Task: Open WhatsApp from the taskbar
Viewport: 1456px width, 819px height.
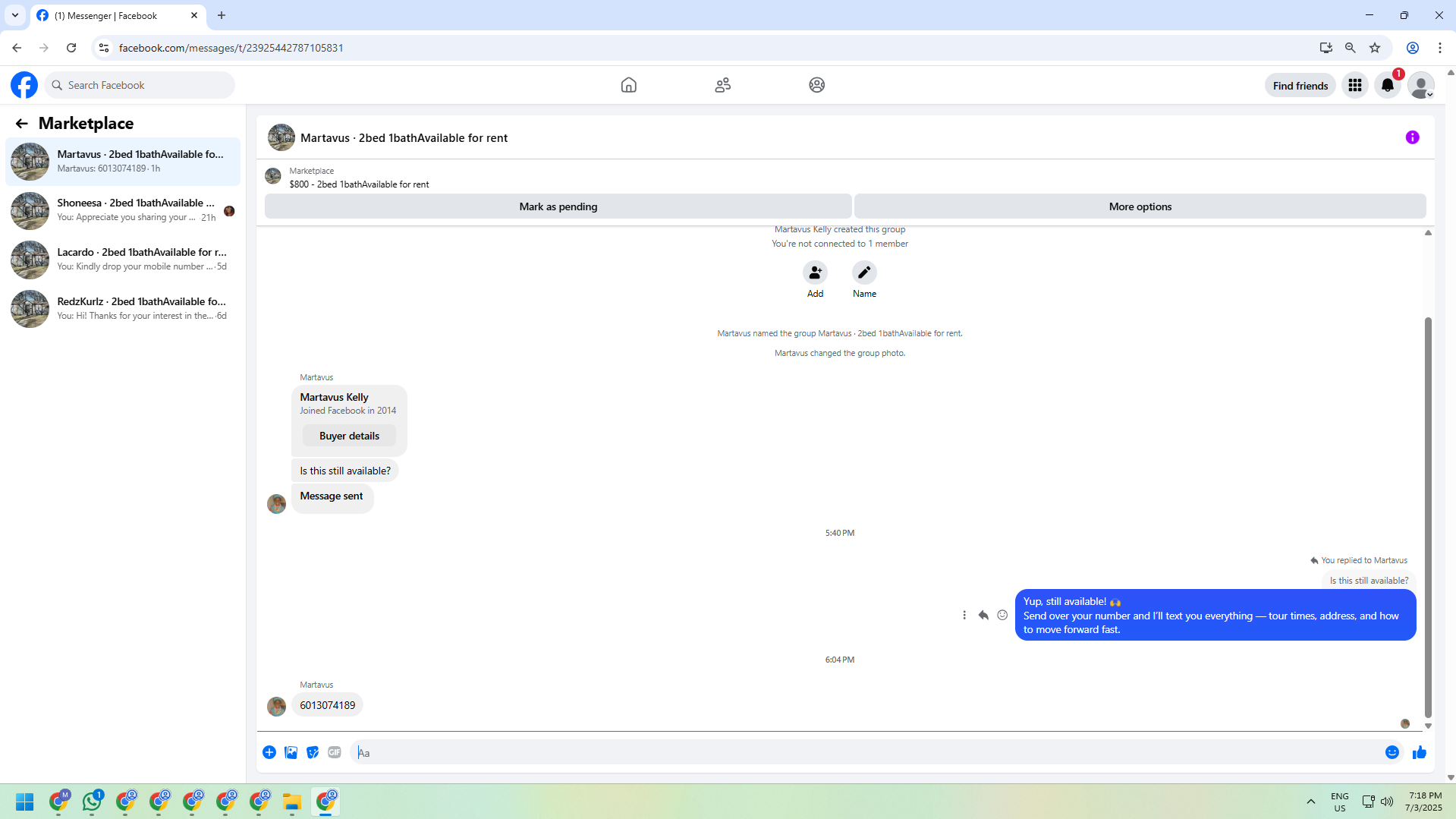Action: pos(92,802)
